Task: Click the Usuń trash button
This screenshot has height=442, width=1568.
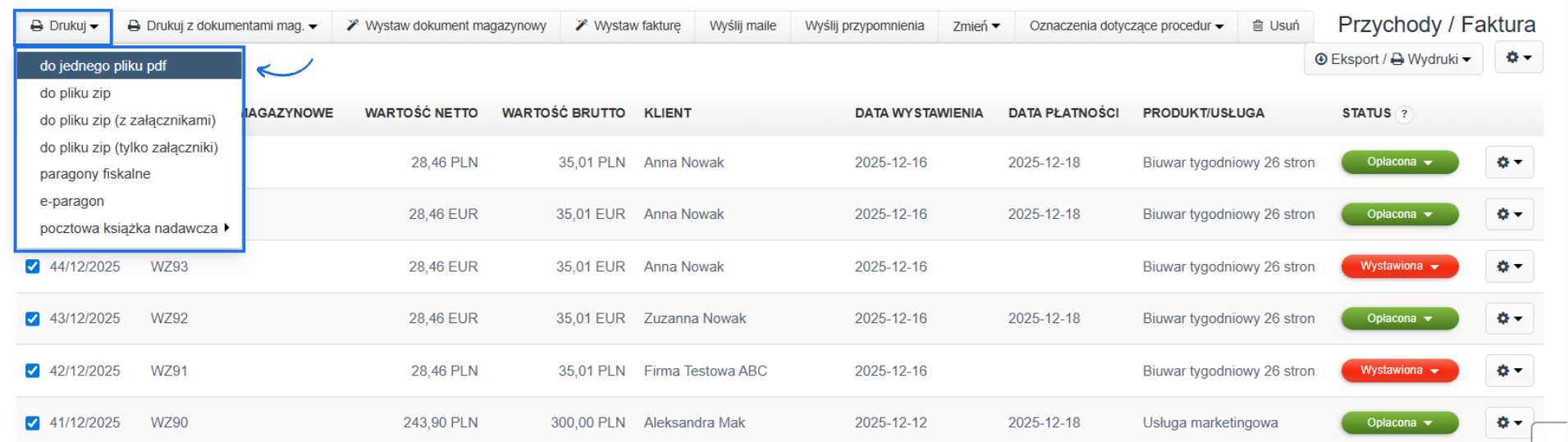Action: [x=1276, y=26]
